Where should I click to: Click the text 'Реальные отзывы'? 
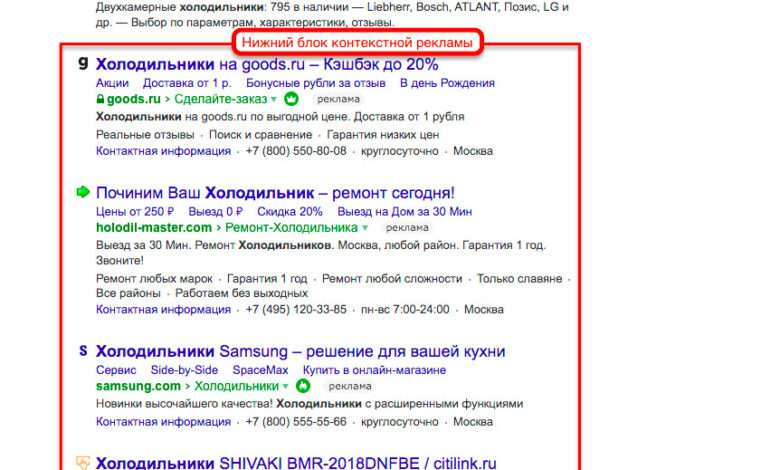[145, 135]
